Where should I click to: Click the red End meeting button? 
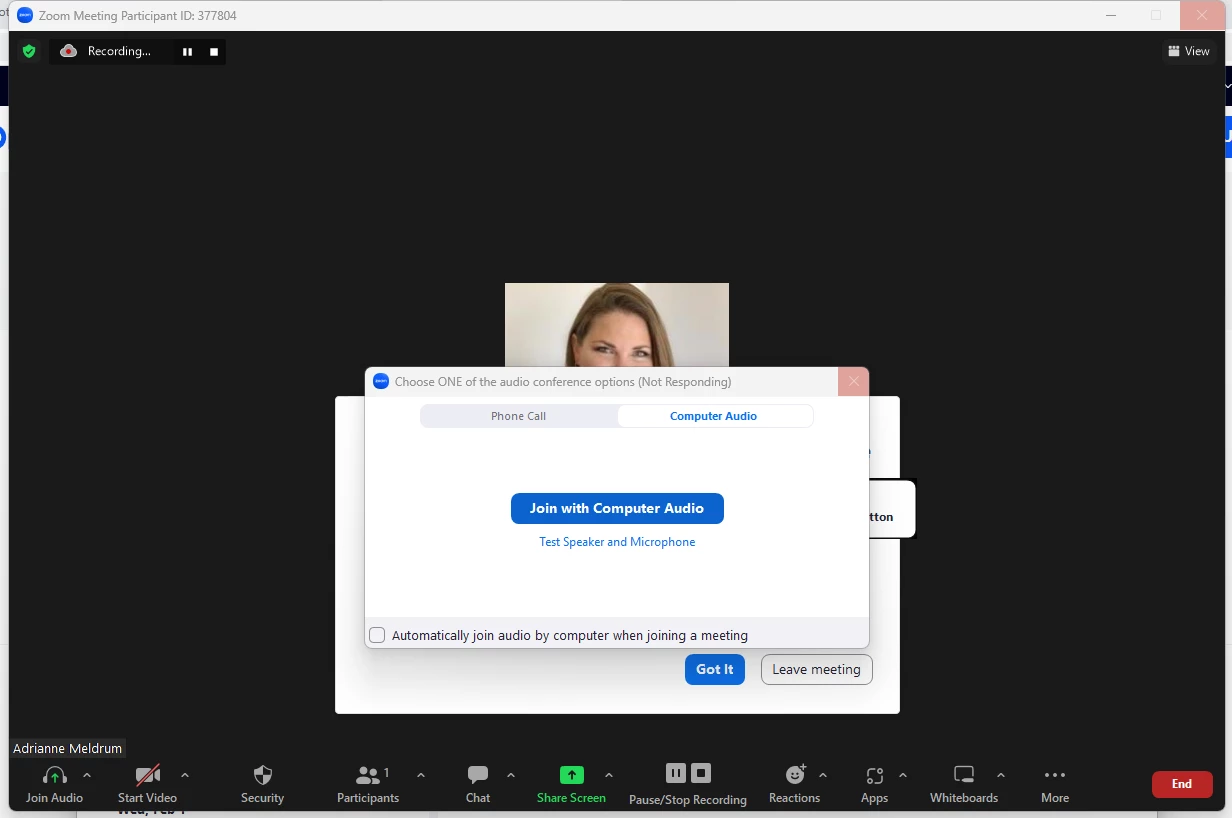[x=1182, y=784]
